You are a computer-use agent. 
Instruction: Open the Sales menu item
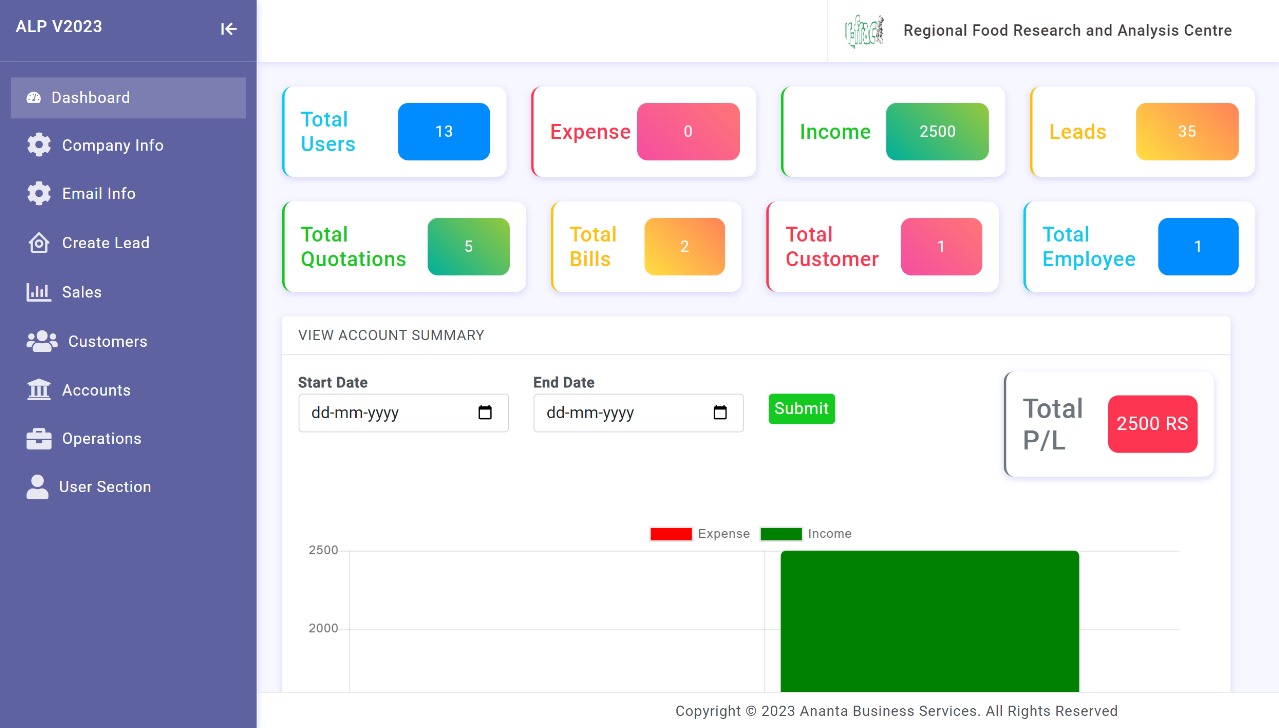[x=128, y=292]
